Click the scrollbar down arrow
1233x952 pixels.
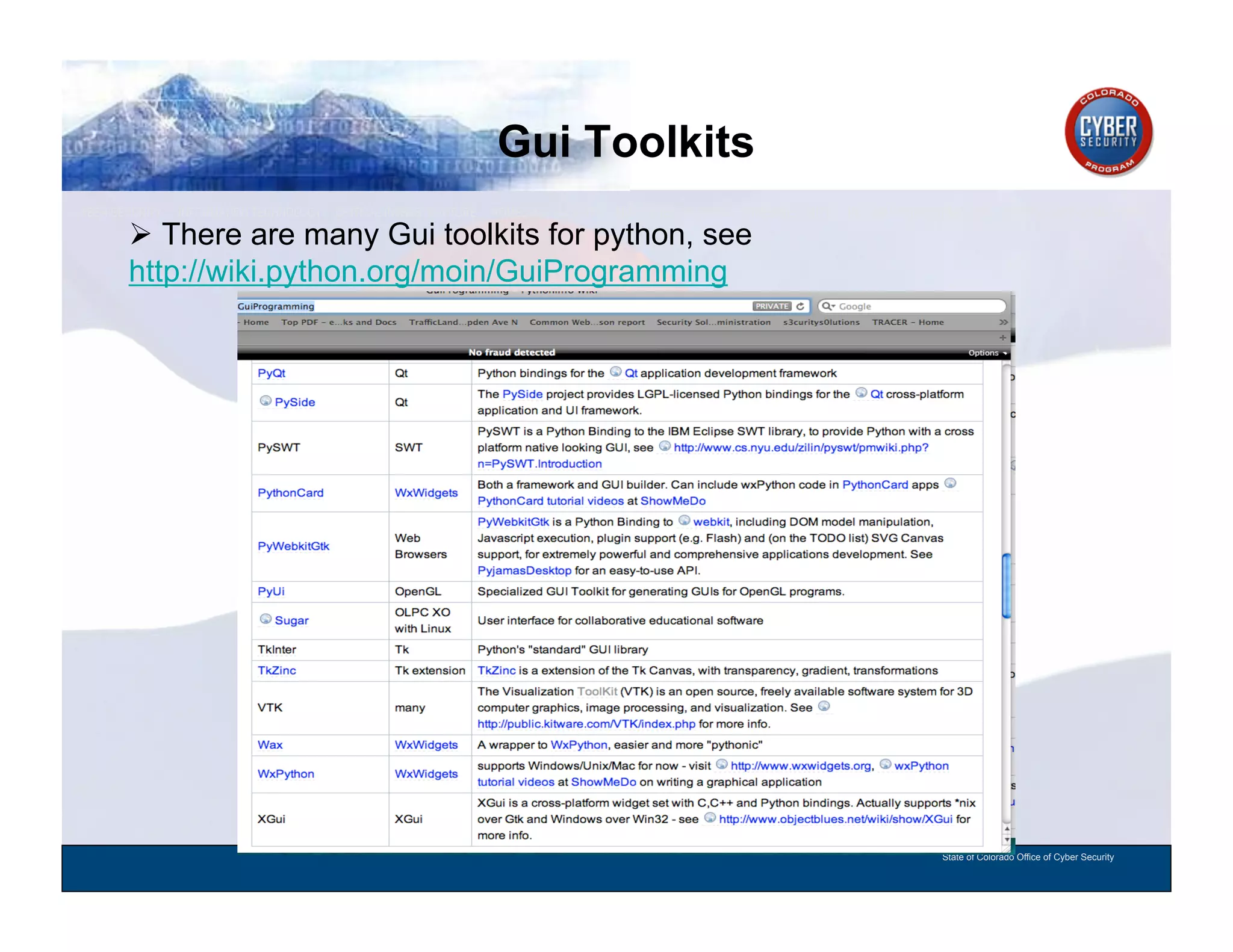tap(1007, 839)
